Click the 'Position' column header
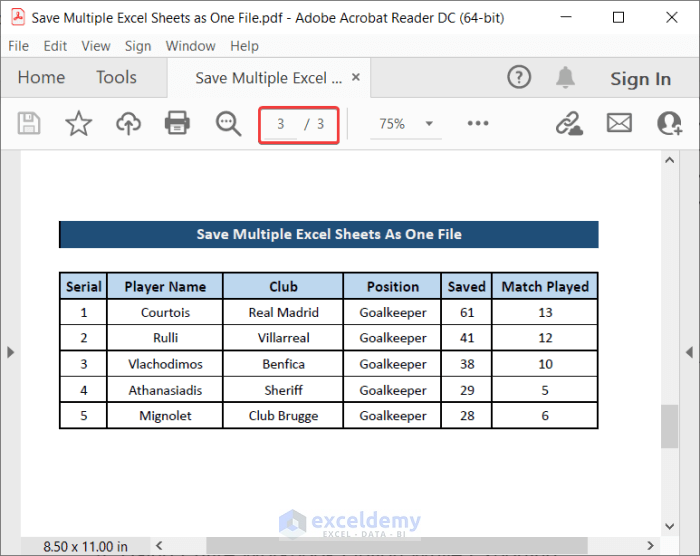The width and height of the screenshot is (700, 556). 392,286
